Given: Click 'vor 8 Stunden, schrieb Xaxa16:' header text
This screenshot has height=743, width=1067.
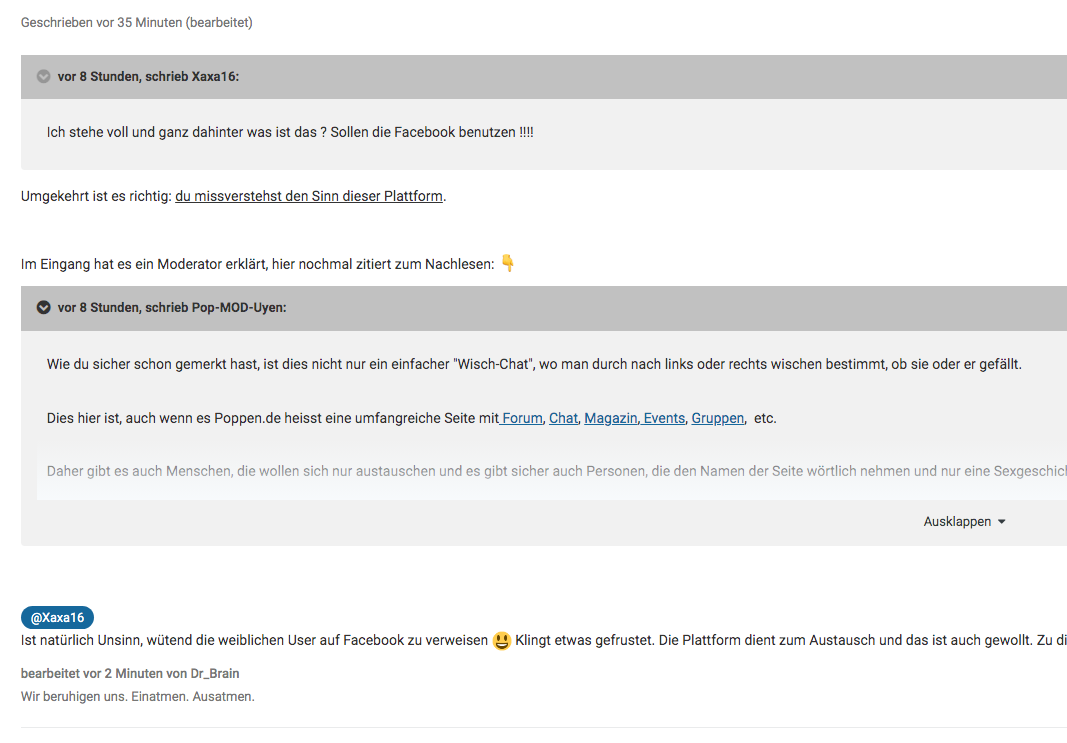Looking at the screenshot, I should 148,77.
